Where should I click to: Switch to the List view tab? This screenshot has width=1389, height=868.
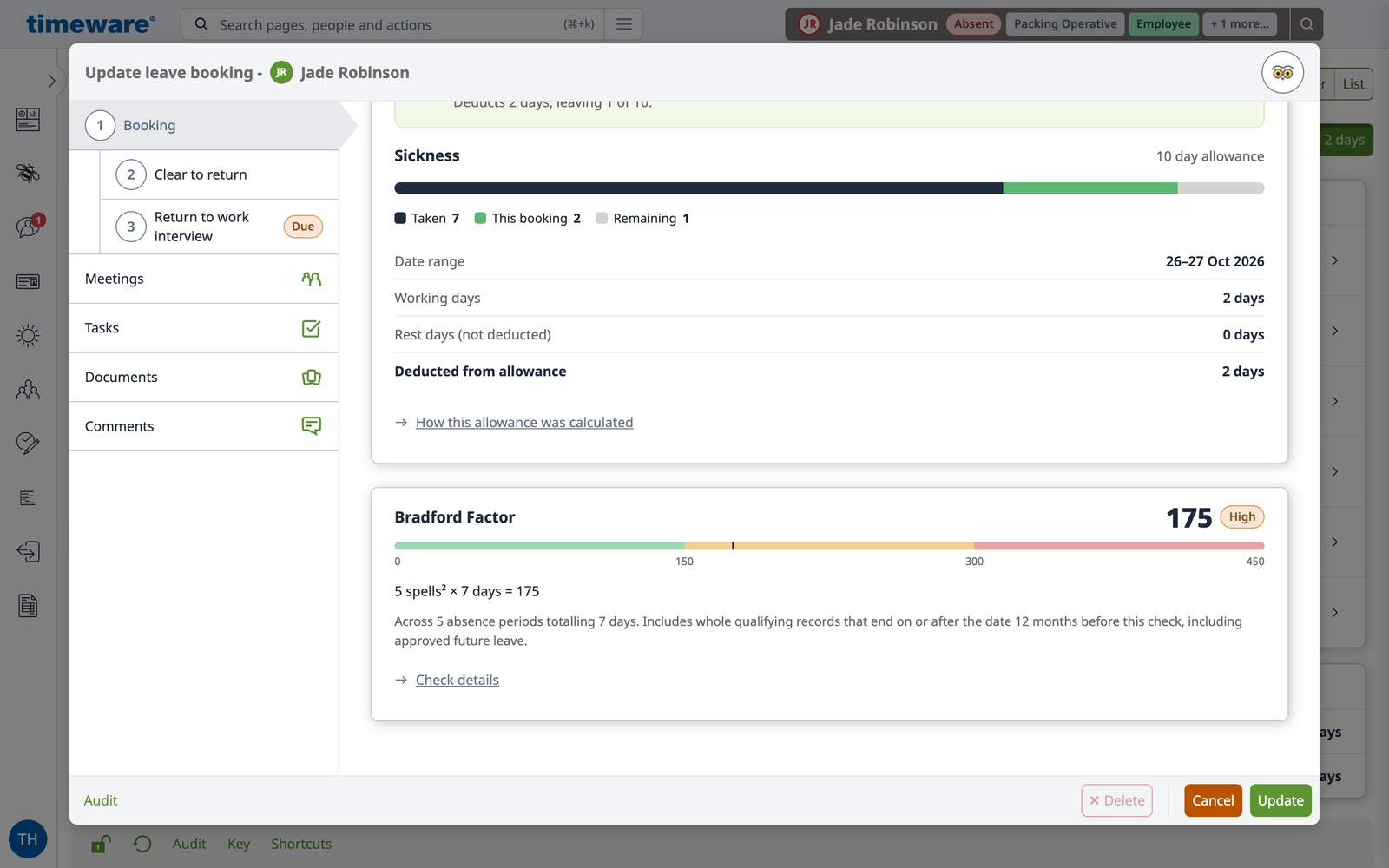click(x=1353, y=84)
